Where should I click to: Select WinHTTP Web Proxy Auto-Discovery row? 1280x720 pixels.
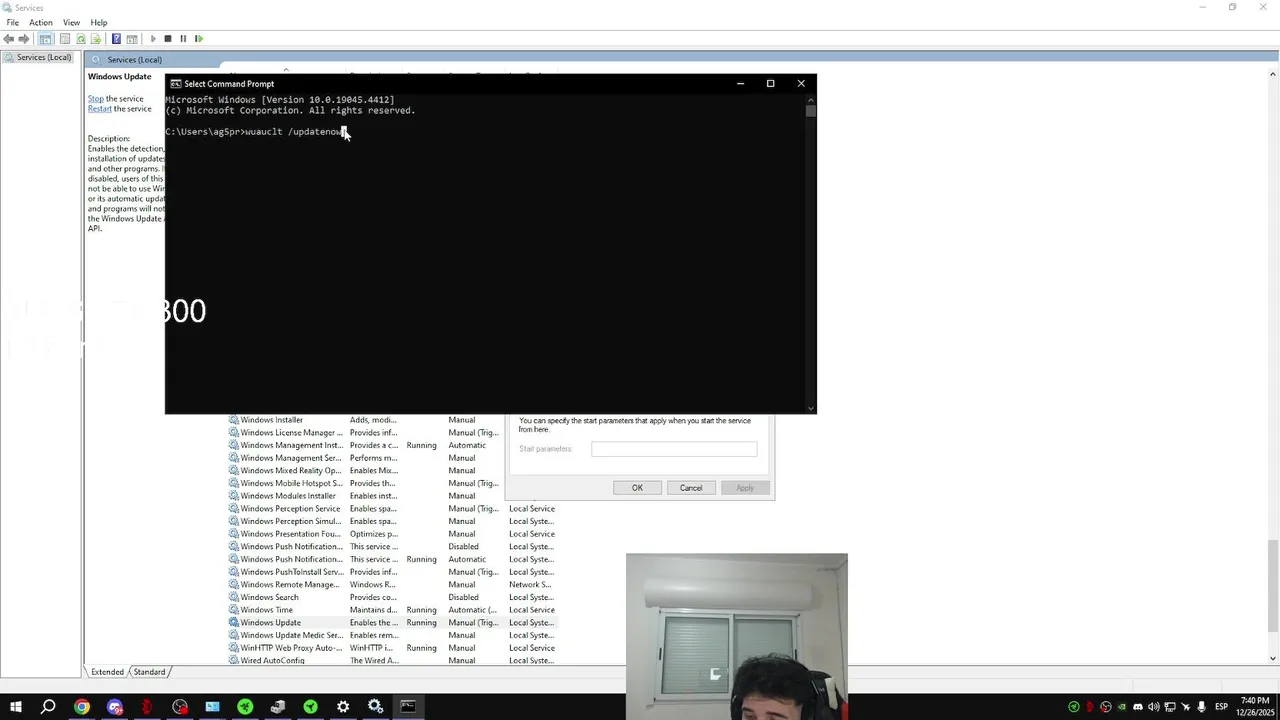click(x=391, y=648)
